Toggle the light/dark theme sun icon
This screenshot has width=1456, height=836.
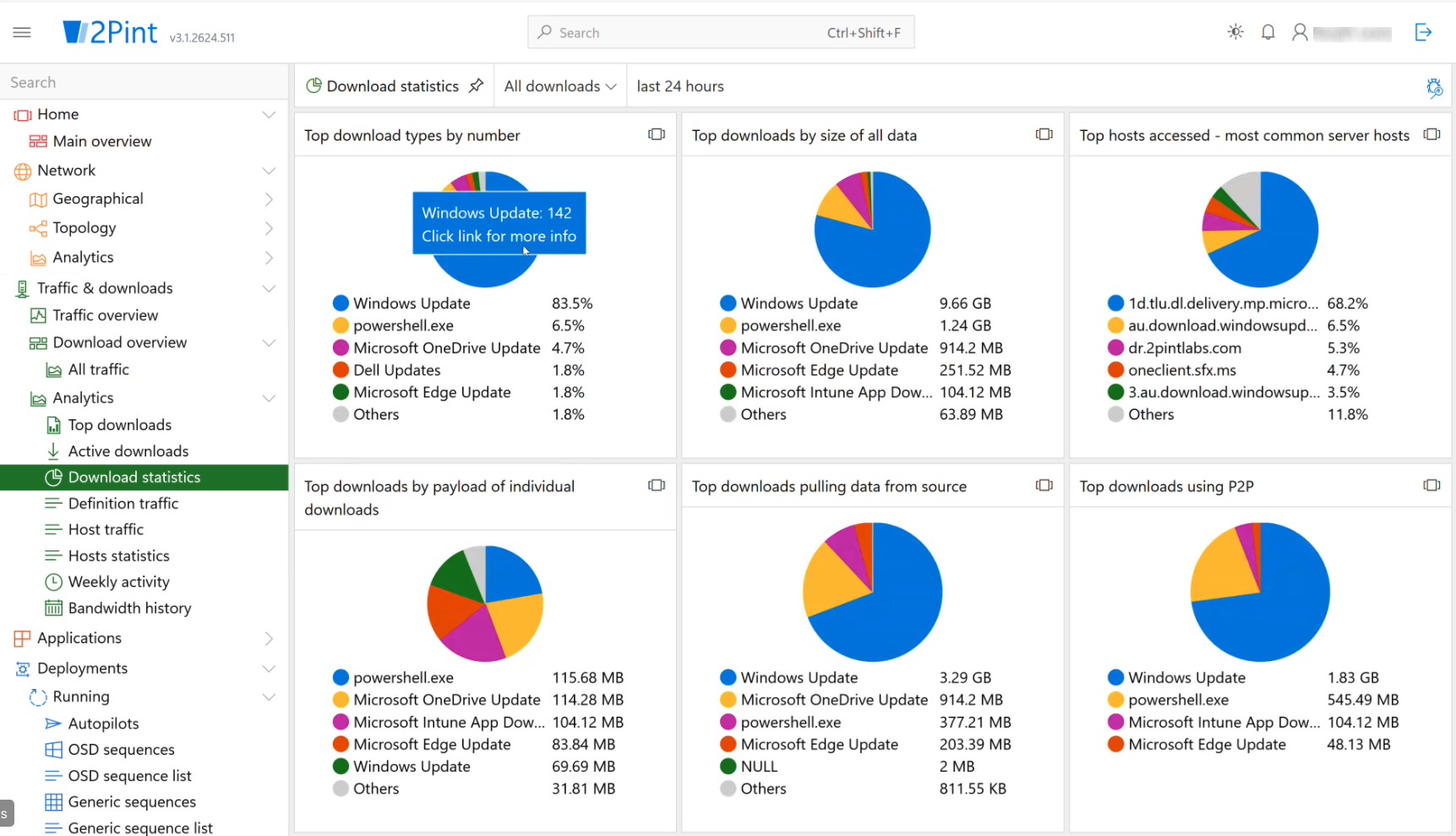[1235, 32]
